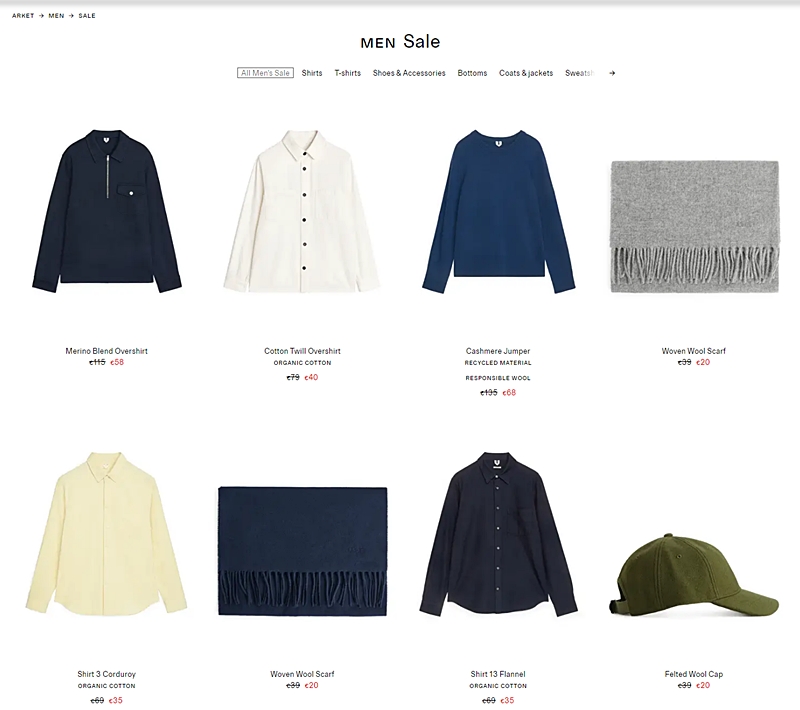View the yellow Shirt 3 Corduroy image

click(x=106, y=534)
